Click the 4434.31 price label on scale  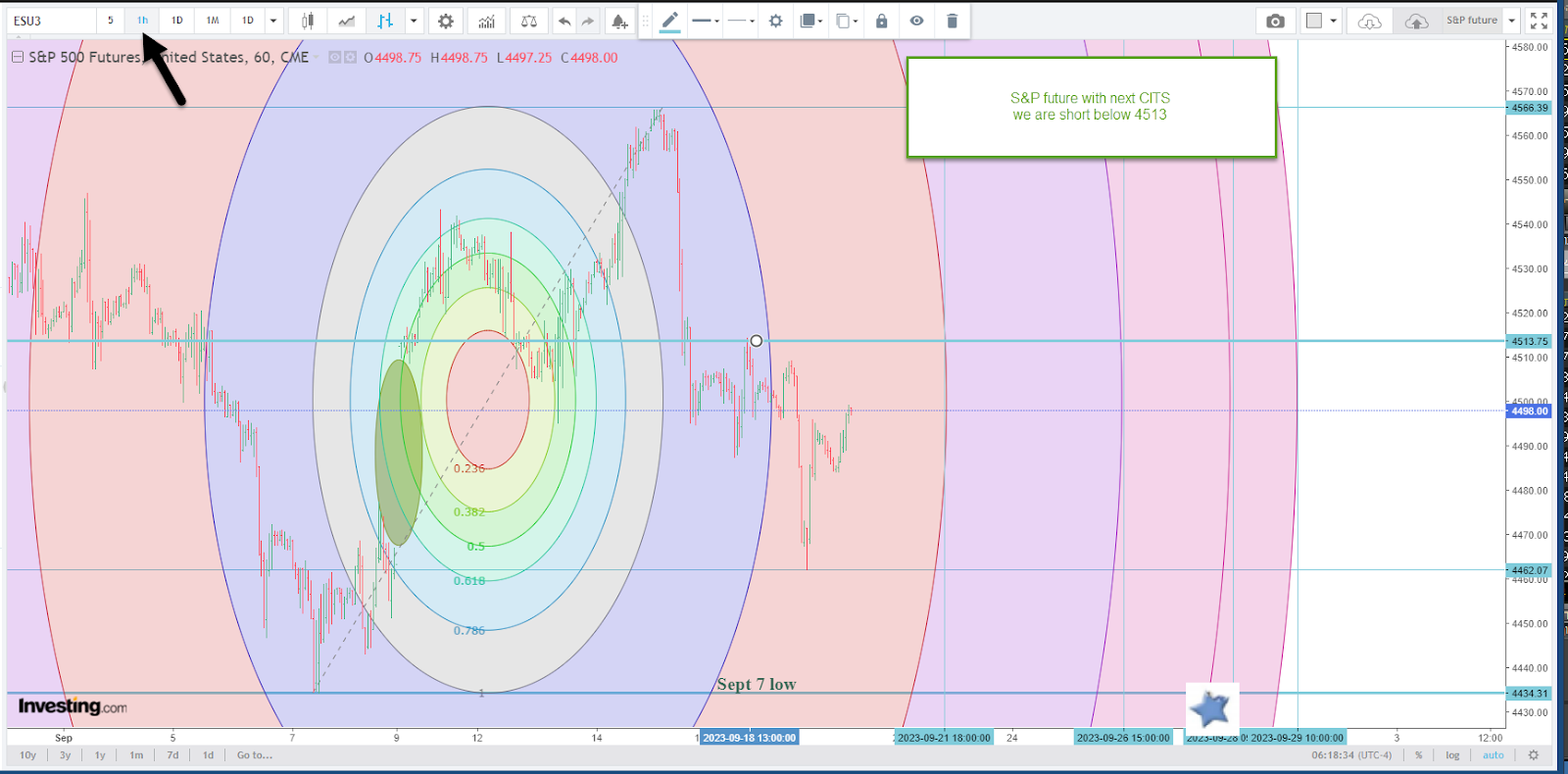point(1529,694)
